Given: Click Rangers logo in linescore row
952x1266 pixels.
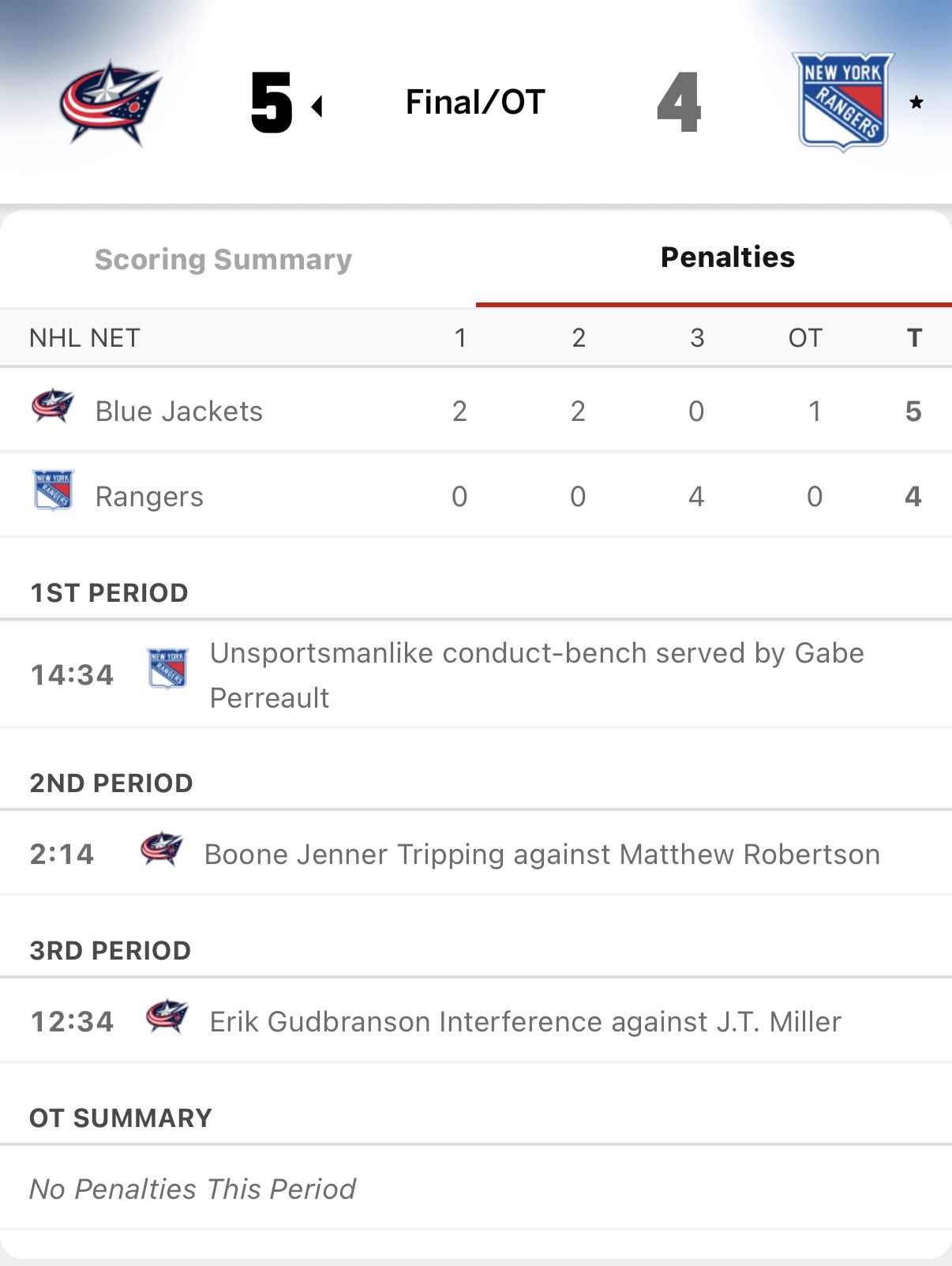Looking at the screenshot, I should (x=53, y=490).
